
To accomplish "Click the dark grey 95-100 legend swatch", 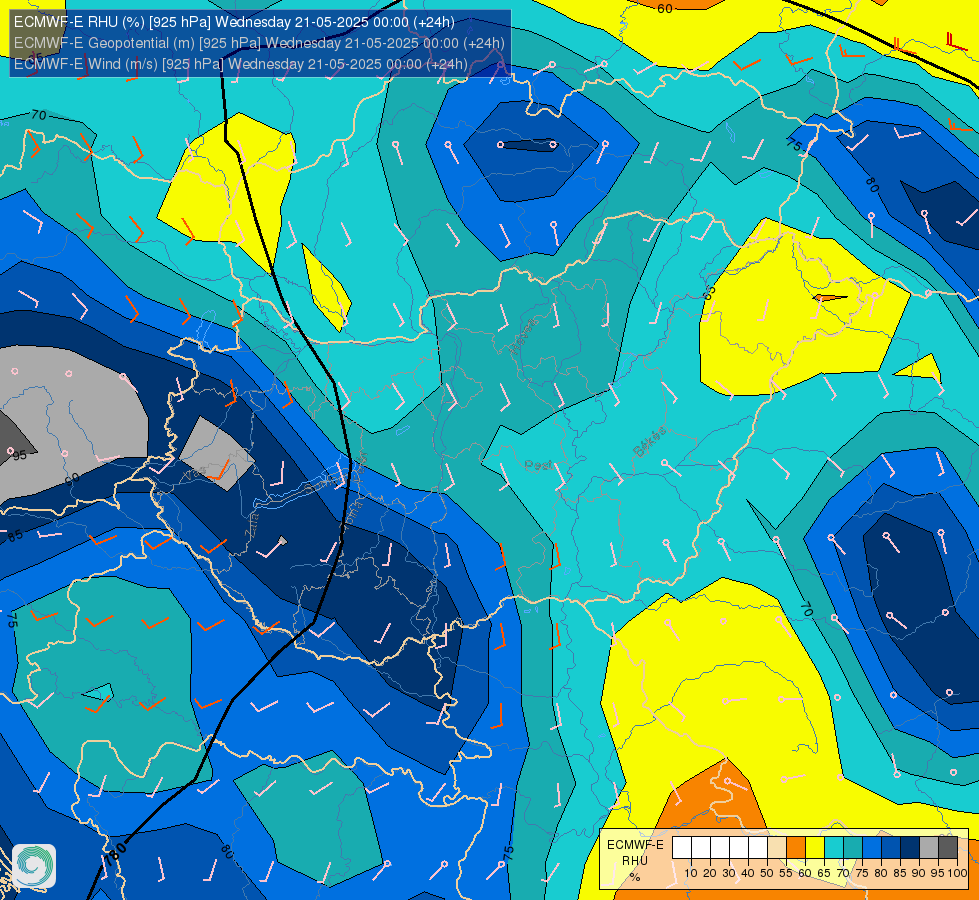I will point(948,847).
